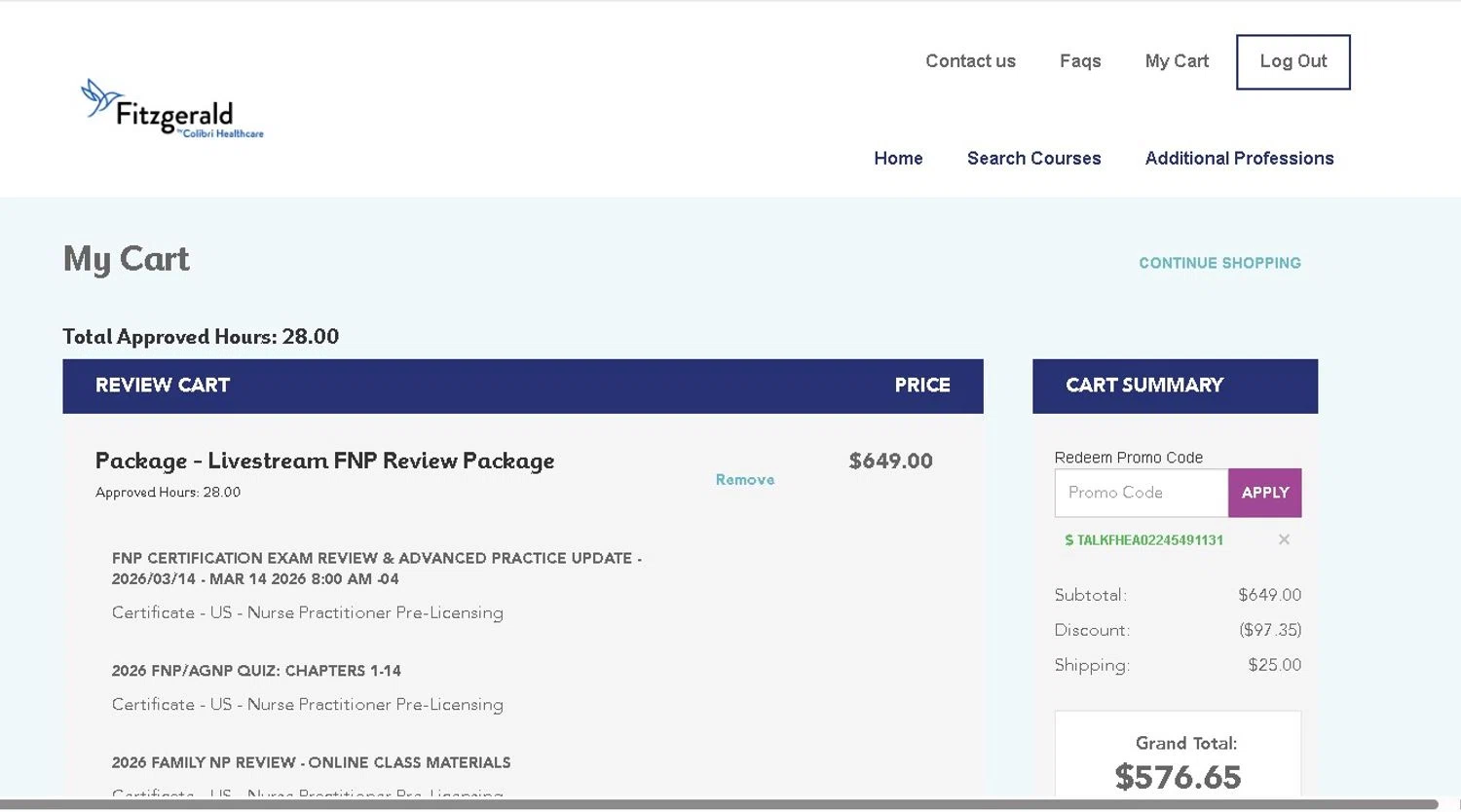Select the Package - Livestream FNP Review Package title
1461x812 pixels.
coord(324,461)
